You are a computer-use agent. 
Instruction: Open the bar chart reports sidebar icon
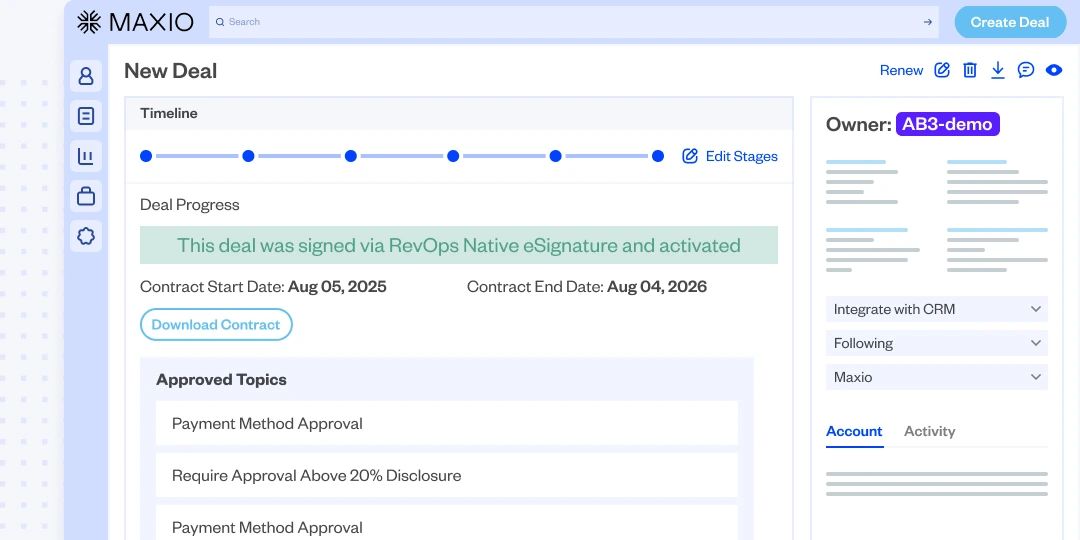(x=85, y=156)
